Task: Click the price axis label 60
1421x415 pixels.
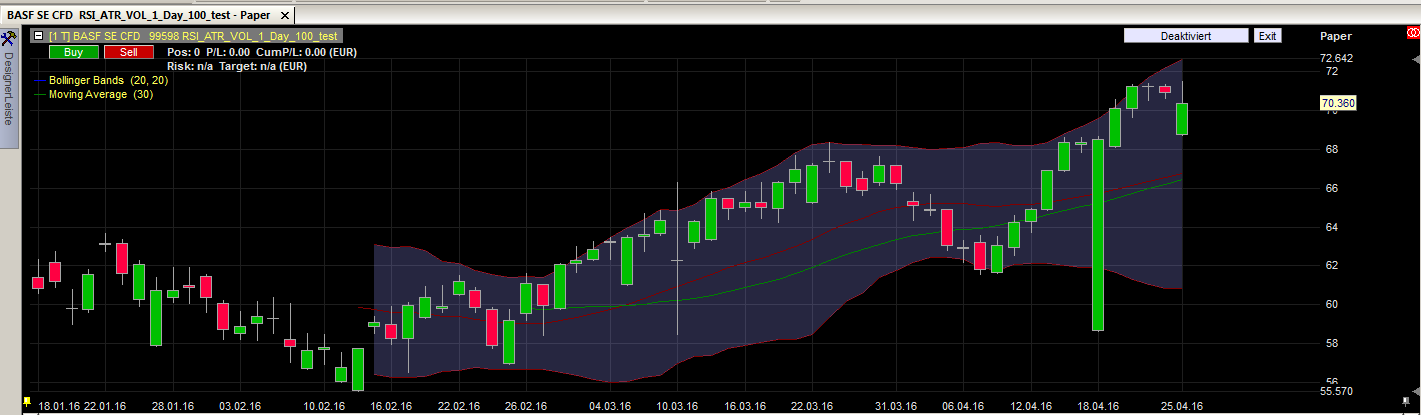Action: pos(1331,304)
